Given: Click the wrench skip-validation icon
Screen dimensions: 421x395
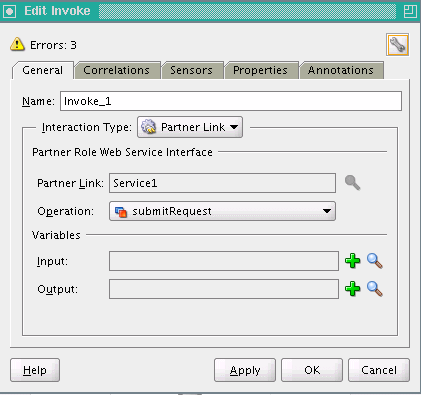Looking at the screenshot, I should (x=397, y=44).
